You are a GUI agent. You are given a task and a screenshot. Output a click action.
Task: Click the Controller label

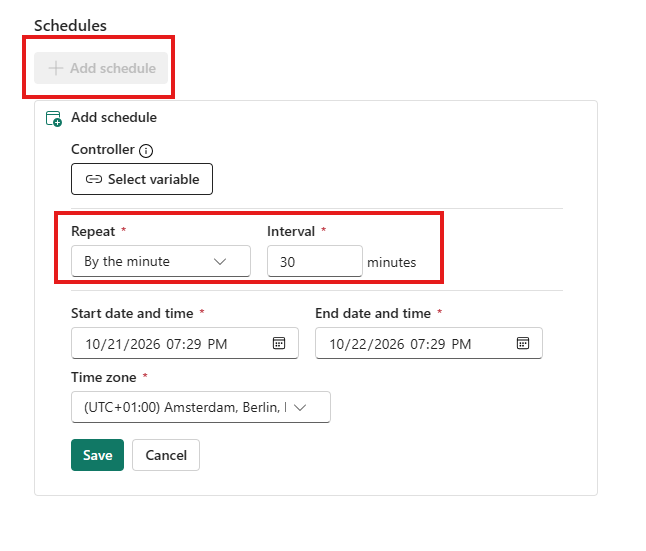103,149
